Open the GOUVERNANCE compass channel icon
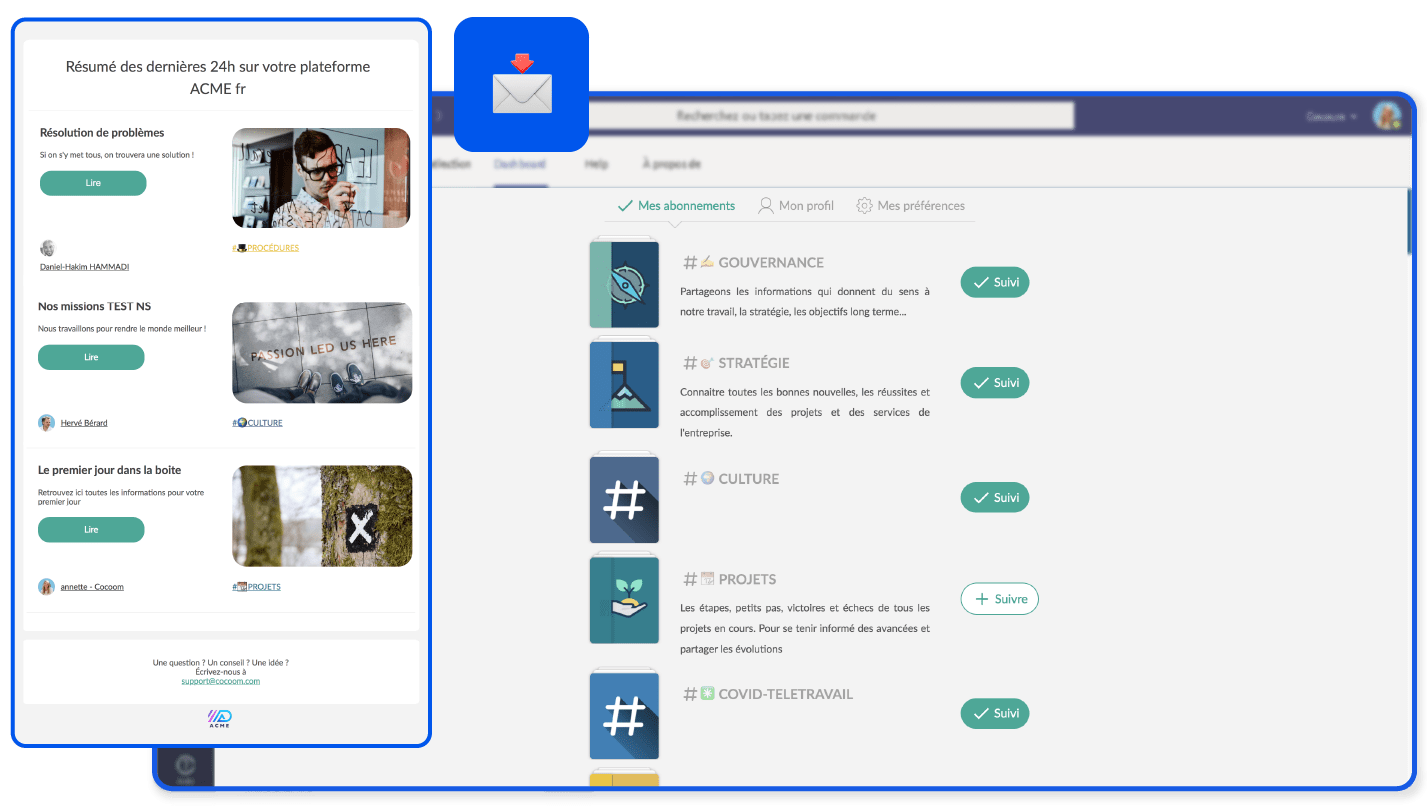This screenshot has height=807, width=1427. (624, 283)
